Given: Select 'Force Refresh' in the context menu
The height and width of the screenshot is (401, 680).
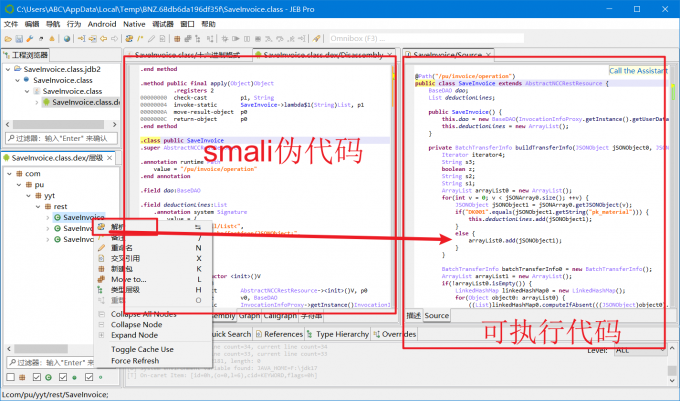Looking at the screenshot, I should click(x=135, y=360).
